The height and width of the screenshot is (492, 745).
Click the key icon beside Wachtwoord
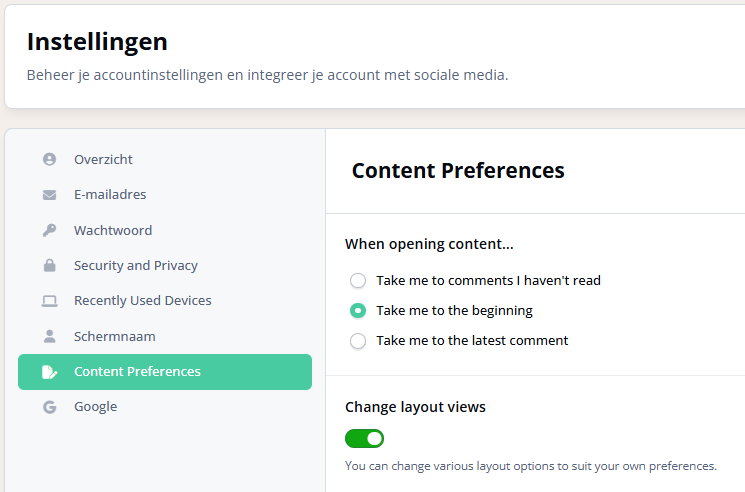click(49, 230)
